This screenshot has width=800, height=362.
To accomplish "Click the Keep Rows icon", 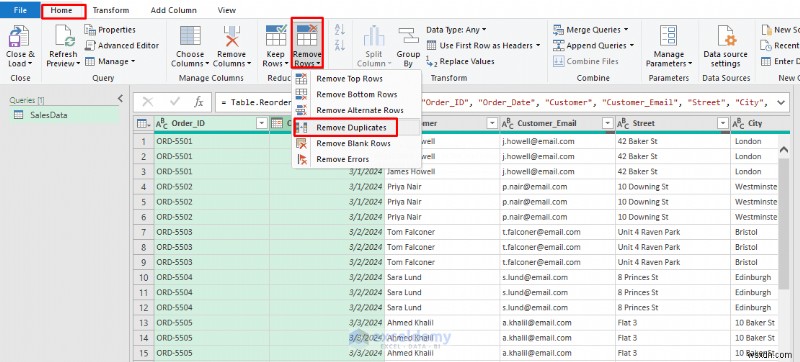I will click(276, 36).
